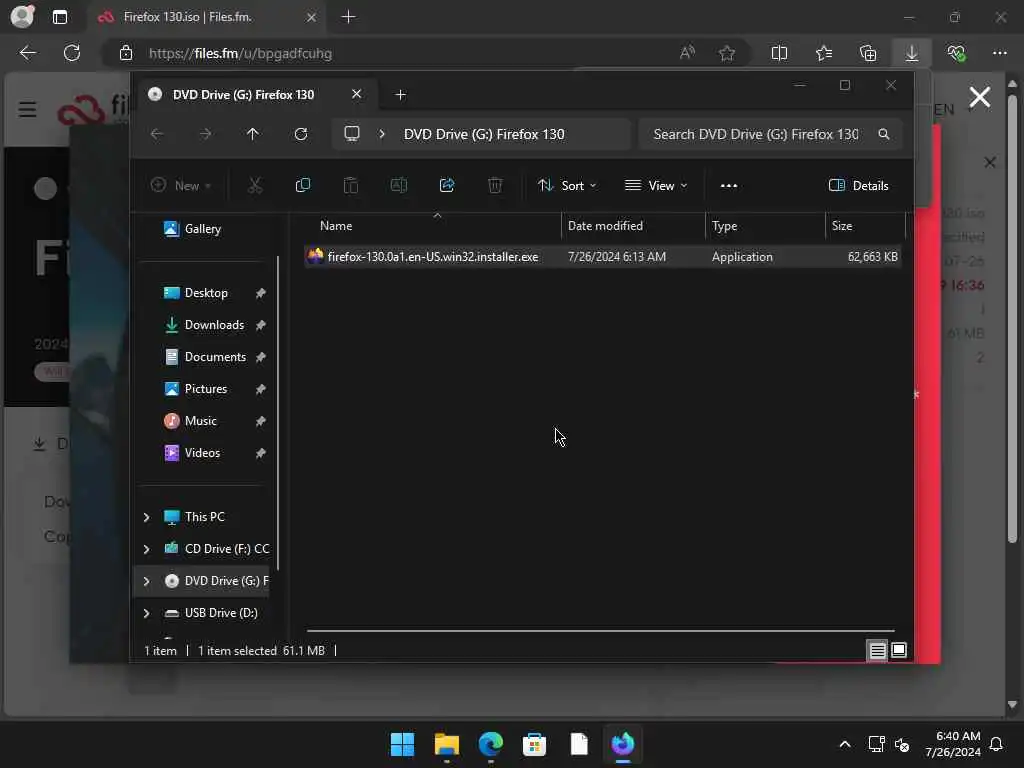Open the View dropdown in Explorer
The width and height of the screenshot is (1024, 768).
click(656, 185)
